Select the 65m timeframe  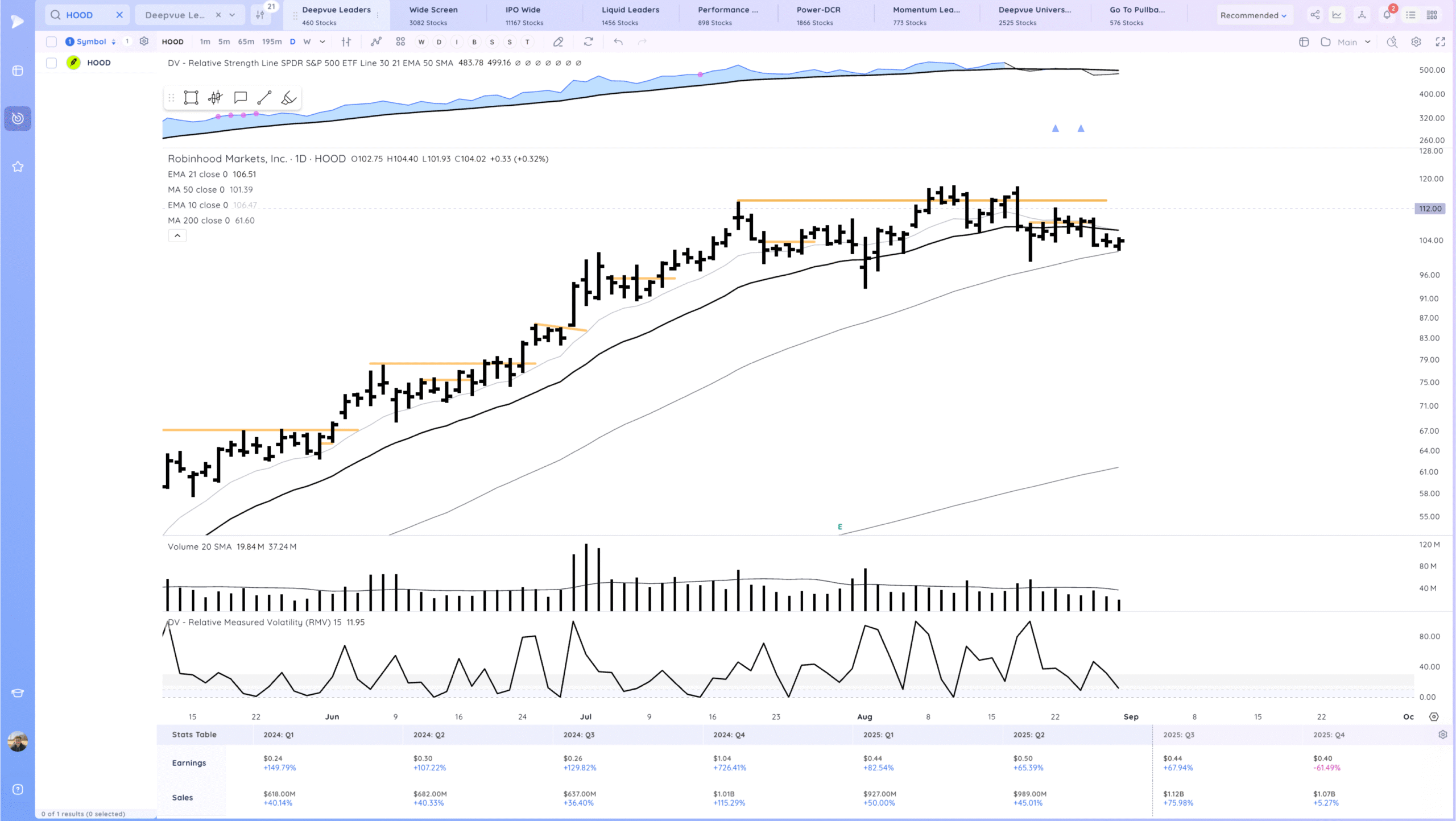tap(246, 42)
